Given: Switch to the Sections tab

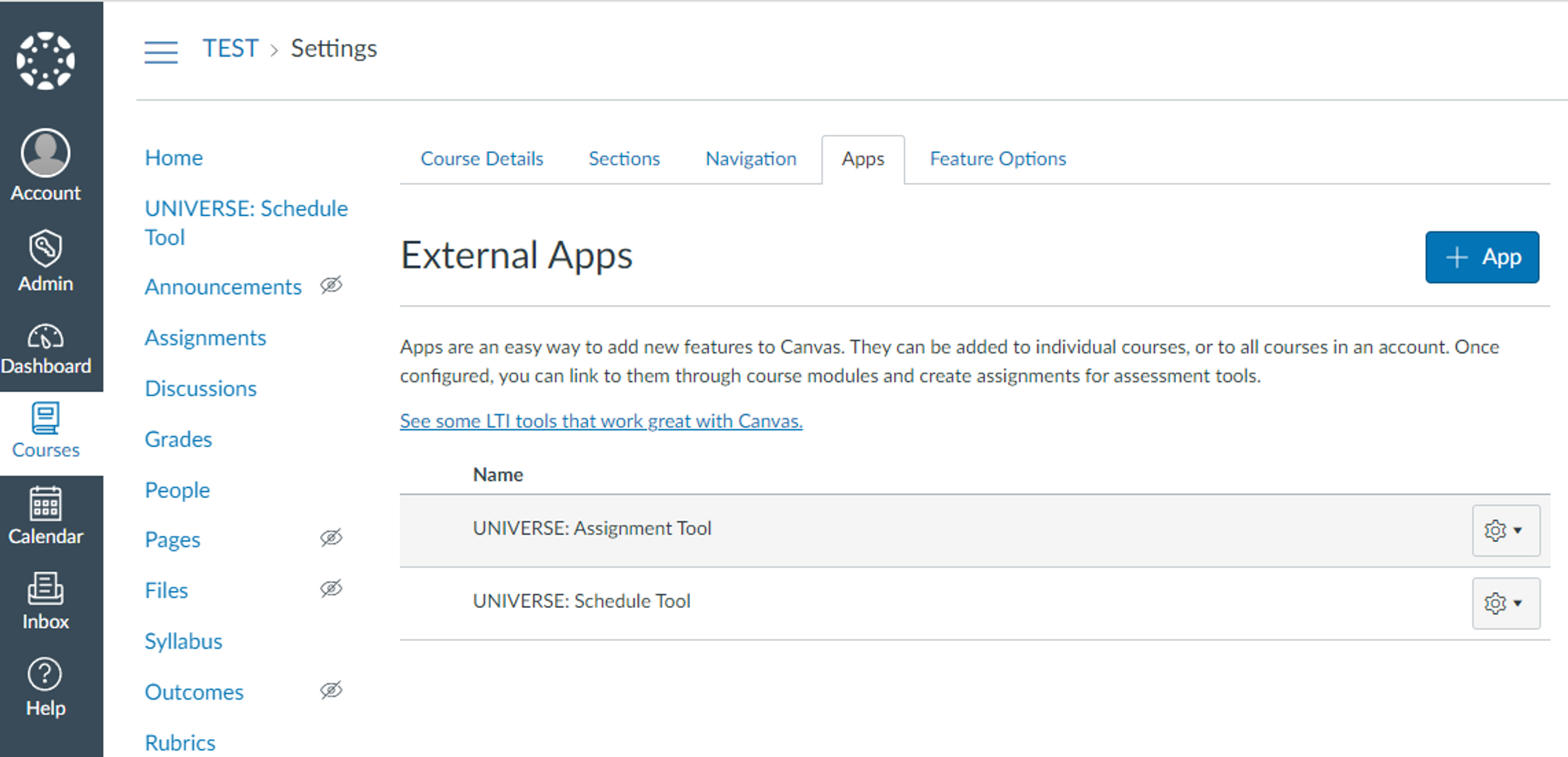Looking at the screenshot, I should click(624, 159).
